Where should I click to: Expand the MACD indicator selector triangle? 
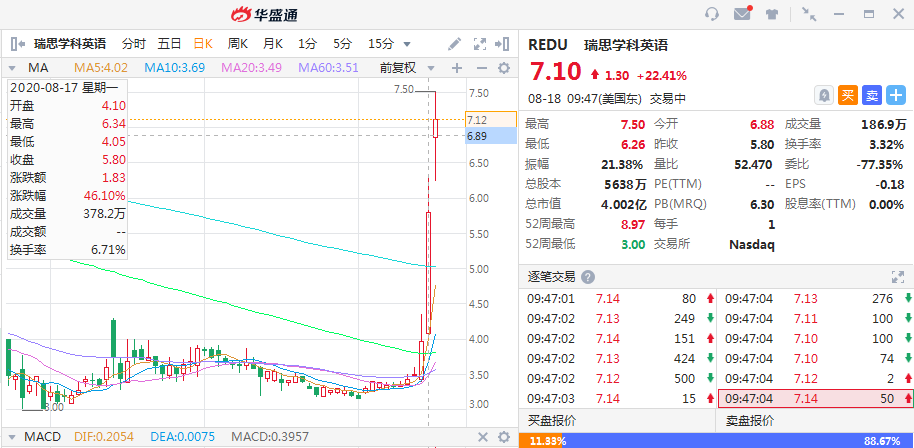(12, 437)
